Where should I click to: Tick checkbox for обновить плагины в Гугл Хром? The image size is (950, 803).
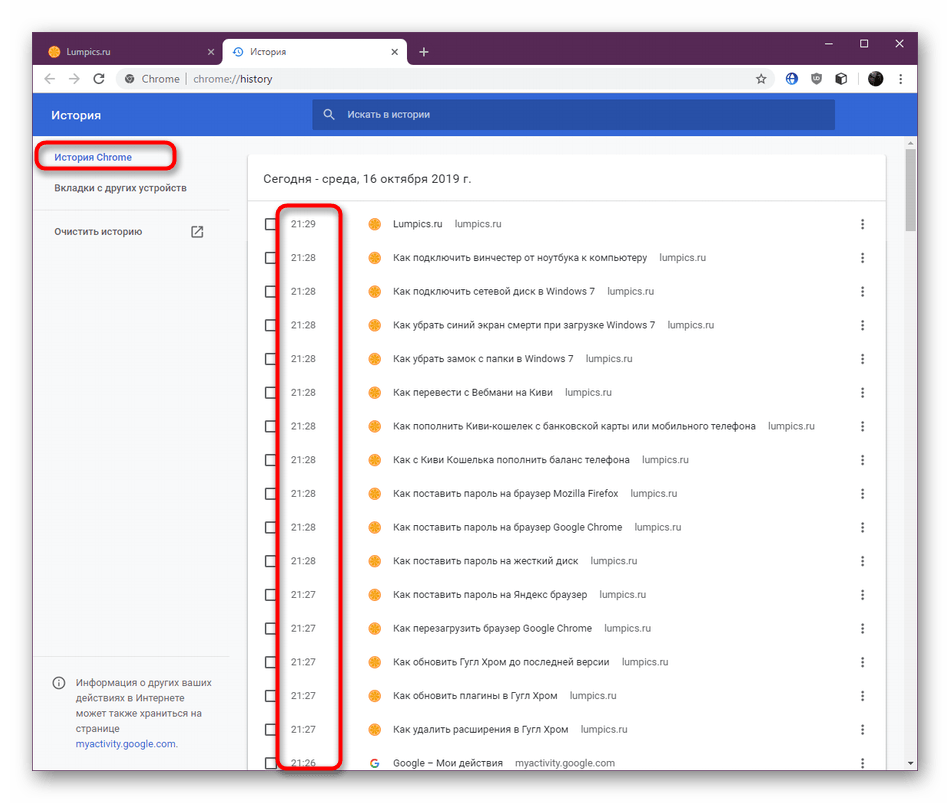pyautogui.click(x=270, y=696)
